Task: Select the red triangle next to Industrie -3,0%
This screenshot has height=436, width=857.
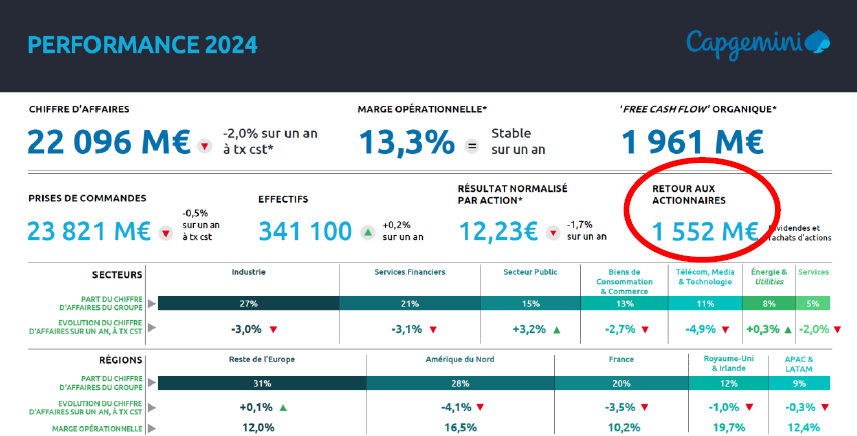Action: (x=273, y=328)
